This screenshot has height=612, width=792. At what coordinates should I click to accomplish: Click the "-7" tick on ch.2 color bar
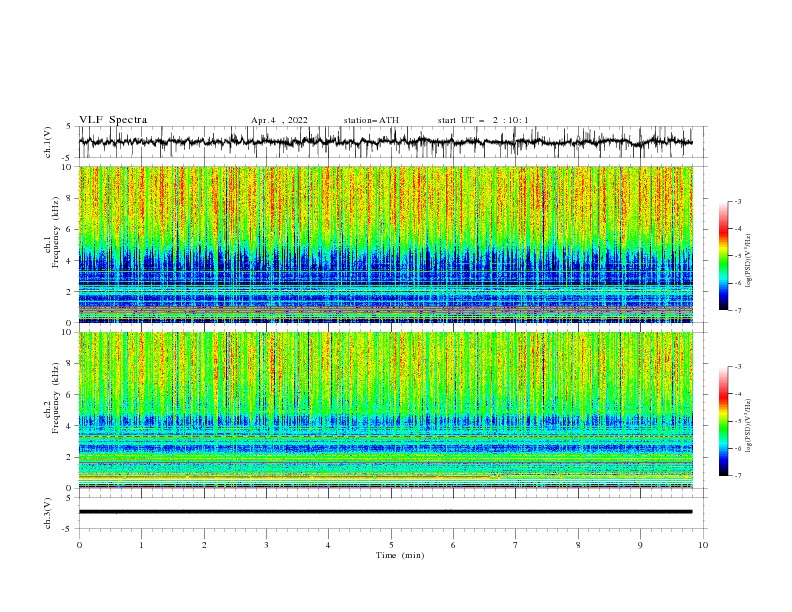[738, 475]
